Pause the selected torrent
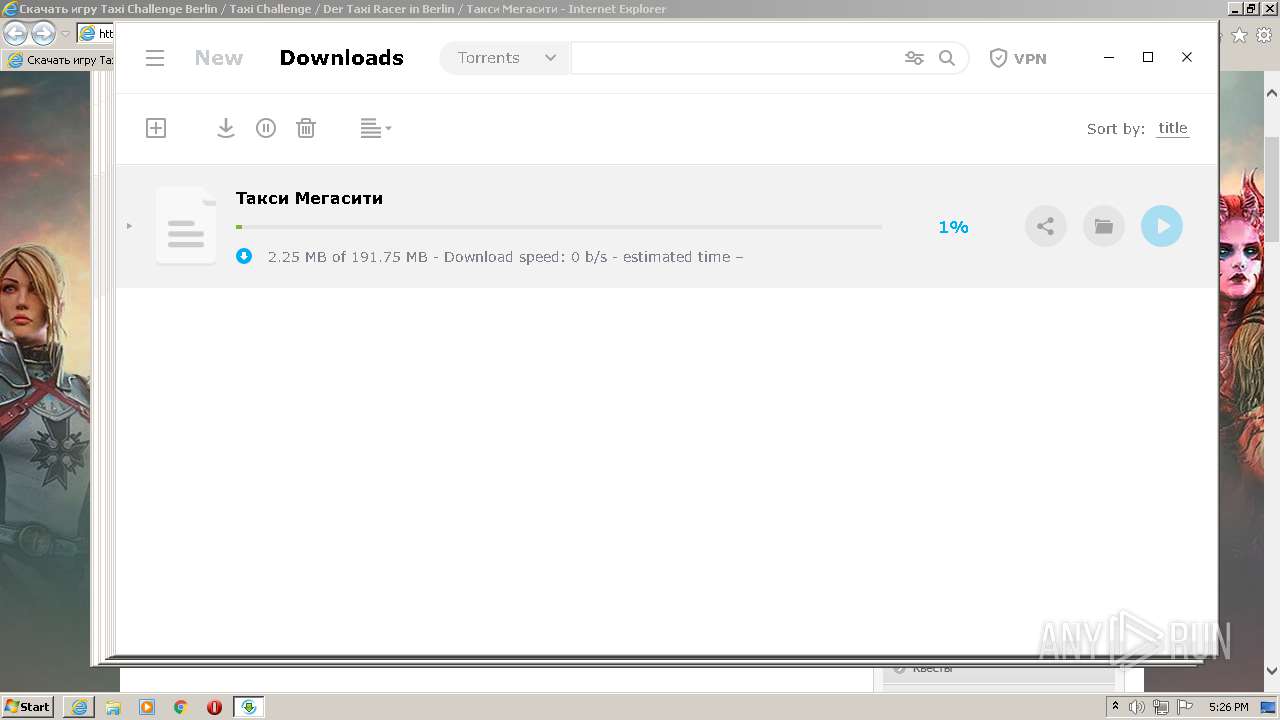This screenshot has height=720, width=1280. coord(266,128)
